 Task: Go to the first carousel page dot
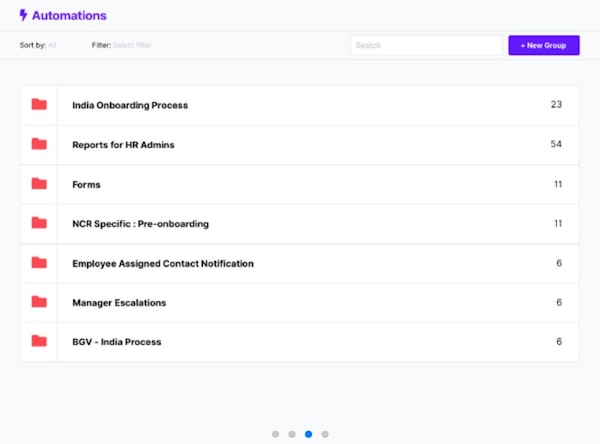click(x=275, y=434)
